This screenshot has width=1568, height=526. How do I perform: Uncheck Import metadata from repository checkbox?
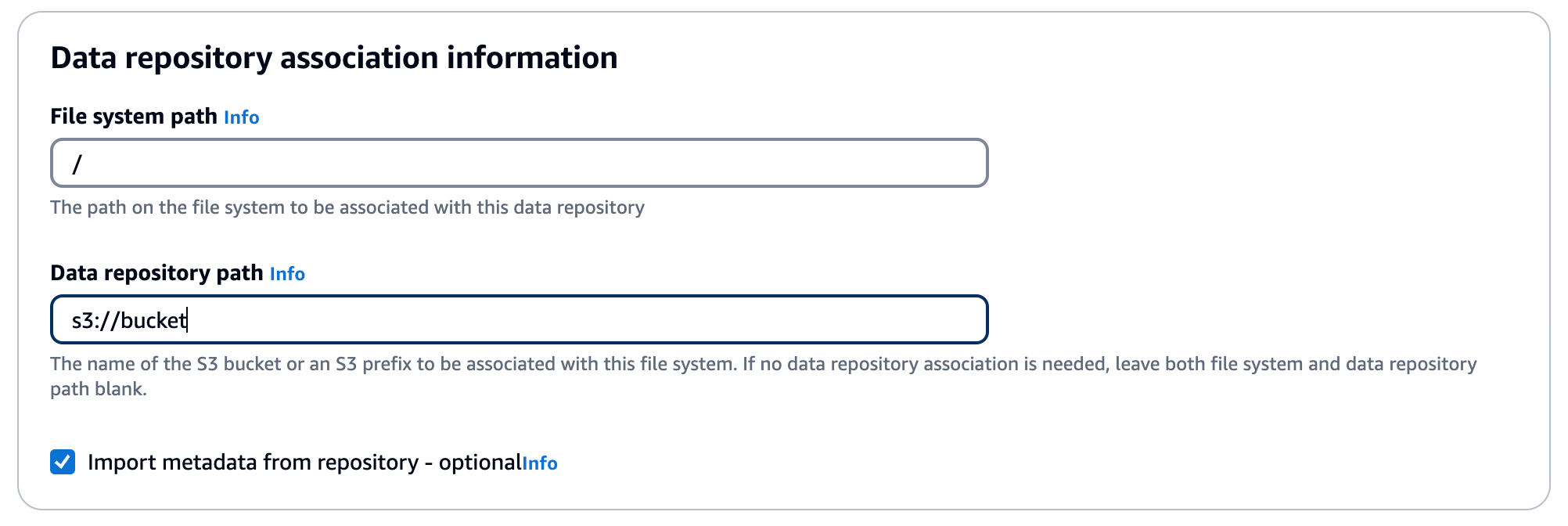(x=63, y=462)
